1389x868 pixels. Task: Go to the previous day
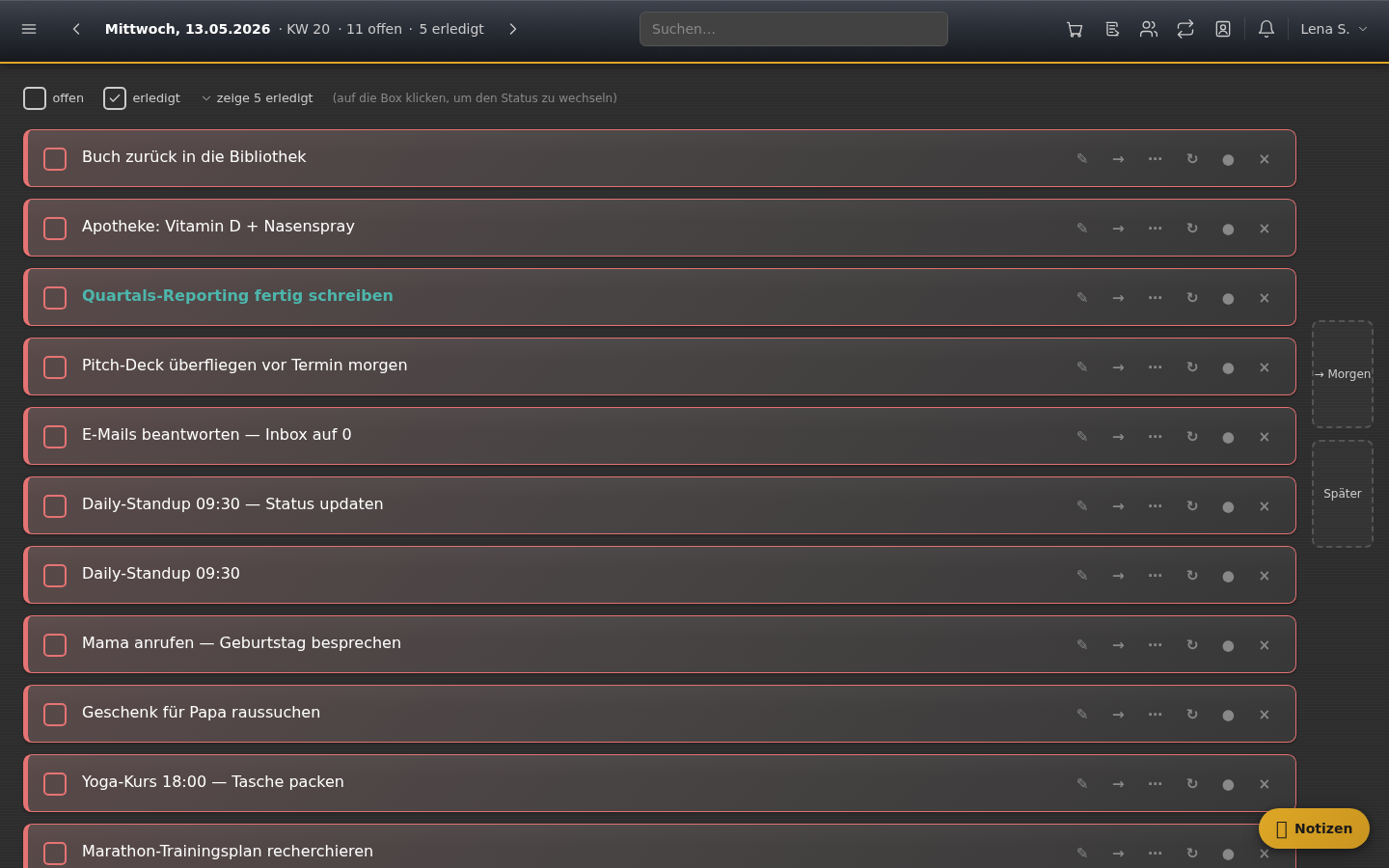click(x=76, y=29)
